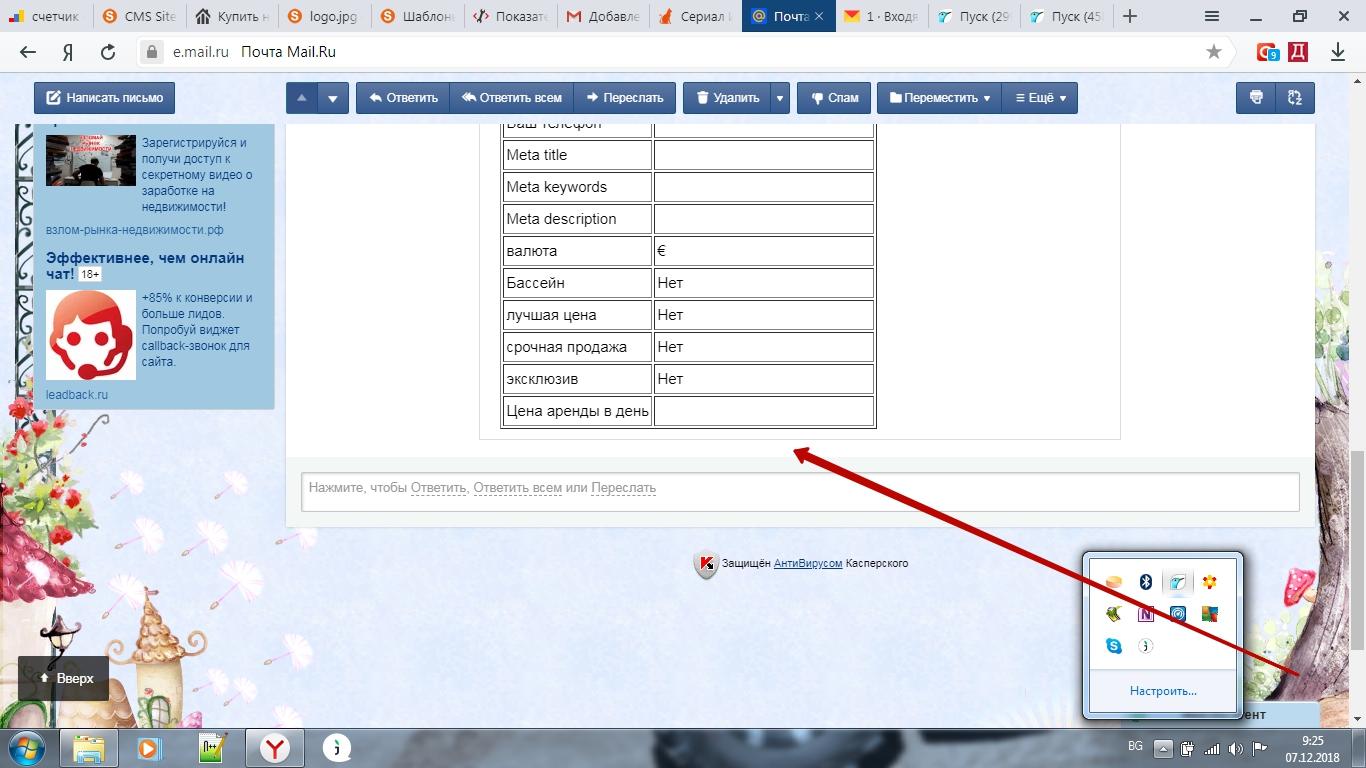Expand the Удалить dropdown arrow

coord(780,98)
